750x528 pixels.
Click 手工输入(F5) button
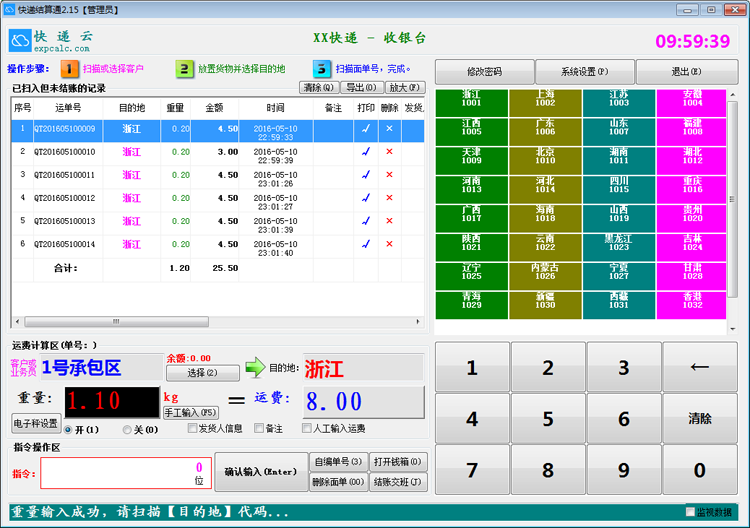click(x=191, y=412)
